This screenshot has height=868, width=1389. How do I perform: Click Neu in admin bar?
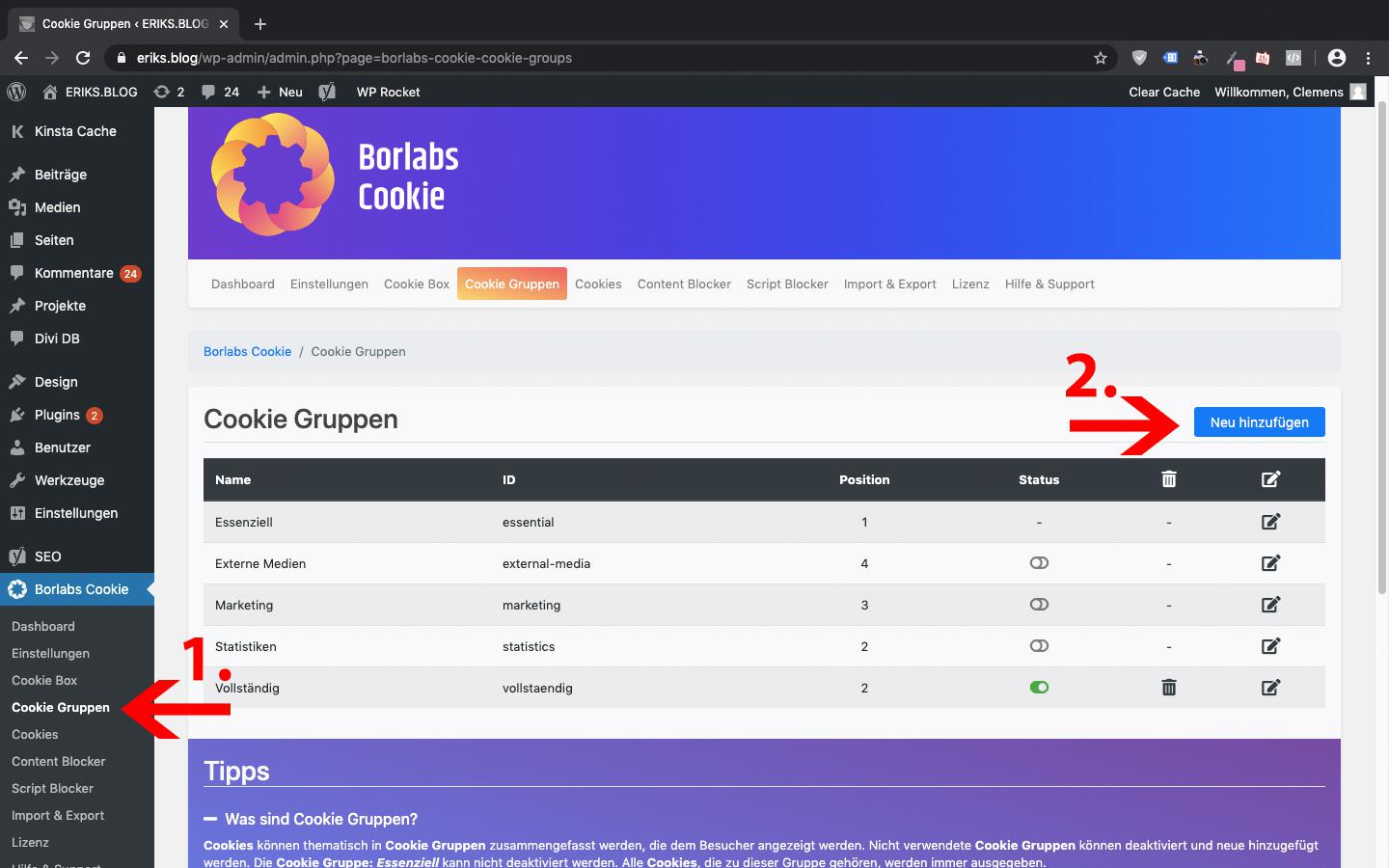pos(280,92)
